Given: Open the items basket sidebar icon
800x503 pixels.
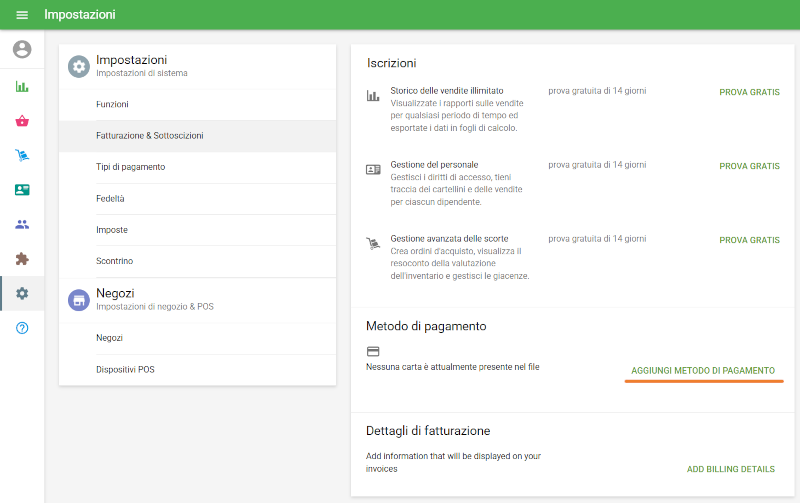Looking at the screenshot, I should click(22, 121).
